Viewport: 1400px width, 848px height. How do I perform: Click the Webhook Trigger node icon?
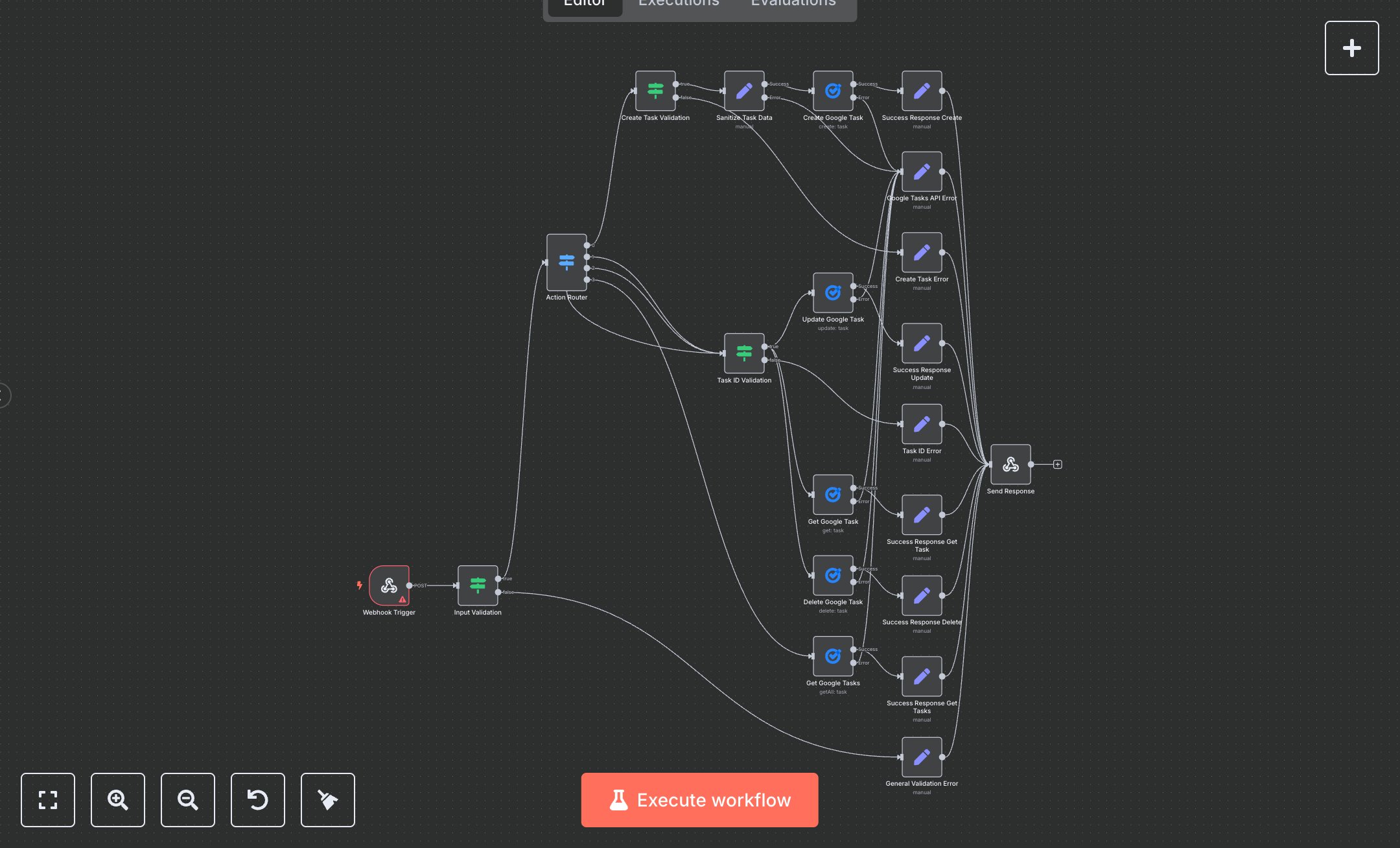click(x=389, y=585)
